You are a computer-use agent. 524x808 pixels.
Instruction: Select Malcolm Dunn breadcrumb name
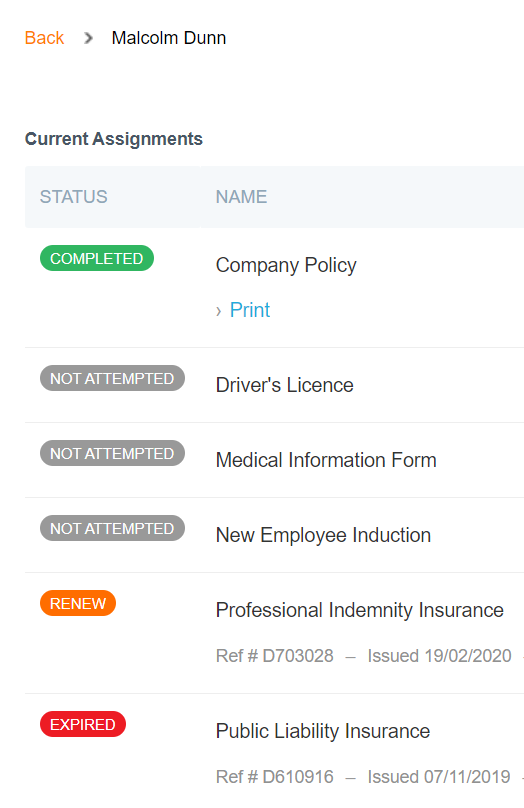tap(169, 38)
